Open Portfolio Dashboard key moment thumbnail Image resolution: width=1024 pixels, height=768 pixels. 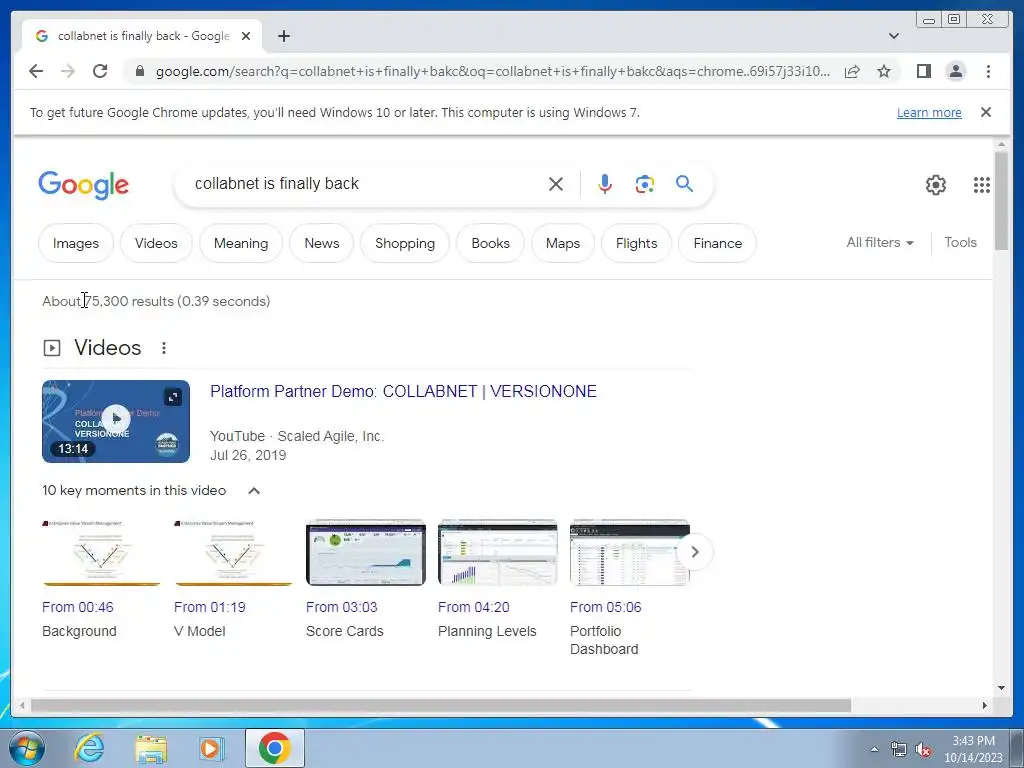pyautogui.click(x=630, y=552)
